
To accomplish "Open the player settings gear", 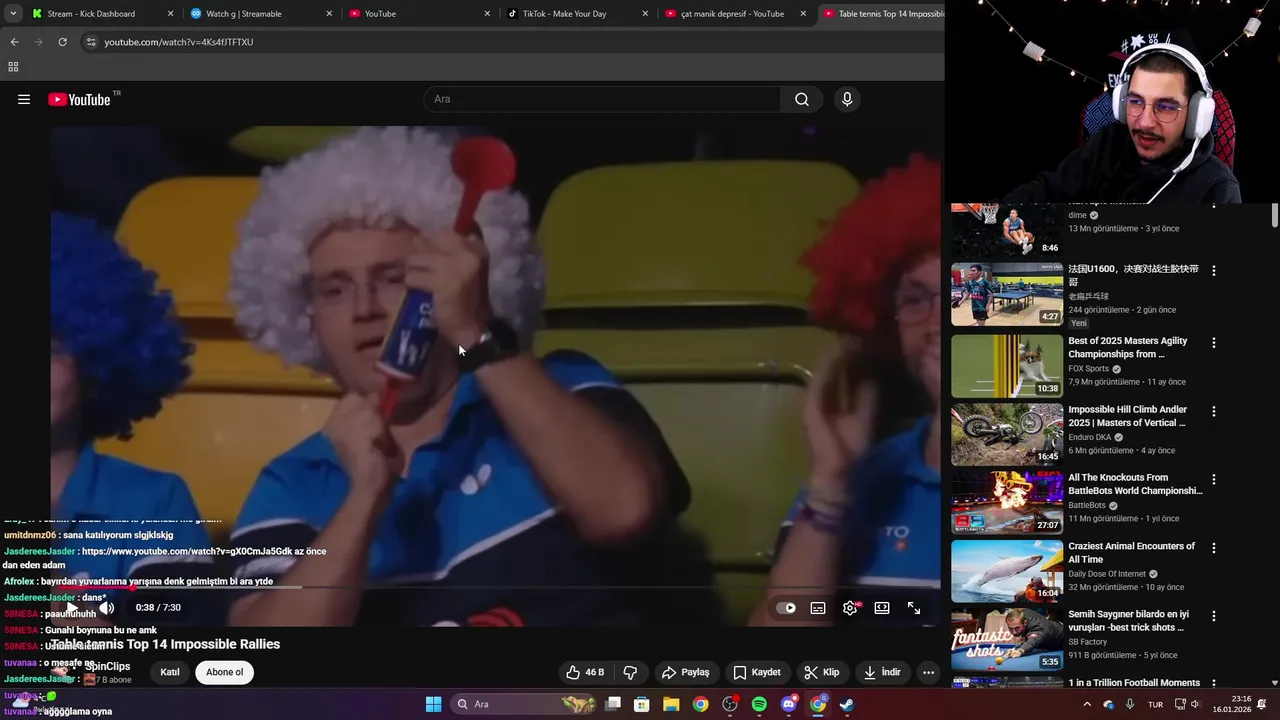I will [x=850, y=608].
